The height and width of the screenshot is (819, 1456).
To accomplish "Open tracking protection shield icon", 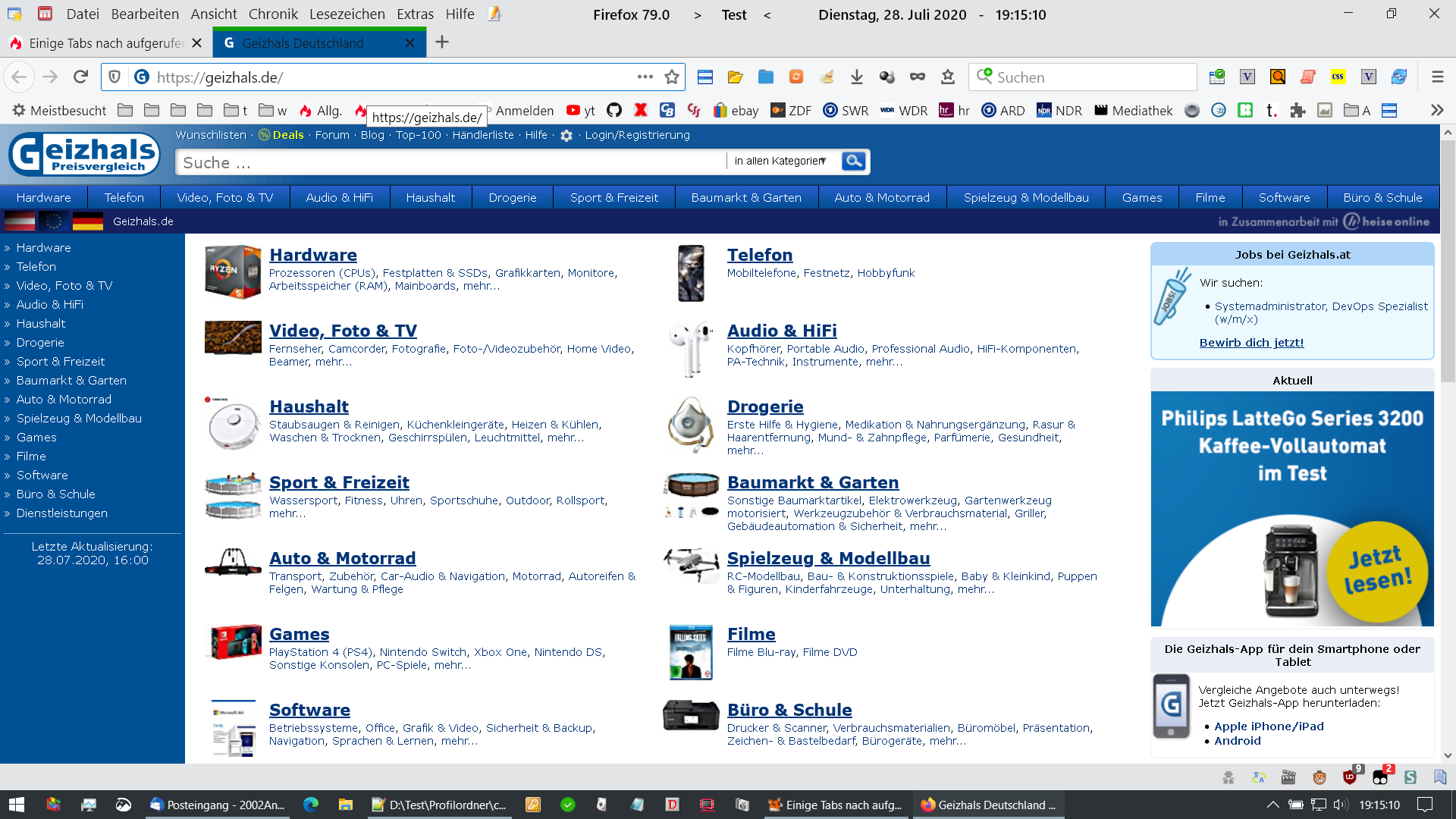I will 115,77.
